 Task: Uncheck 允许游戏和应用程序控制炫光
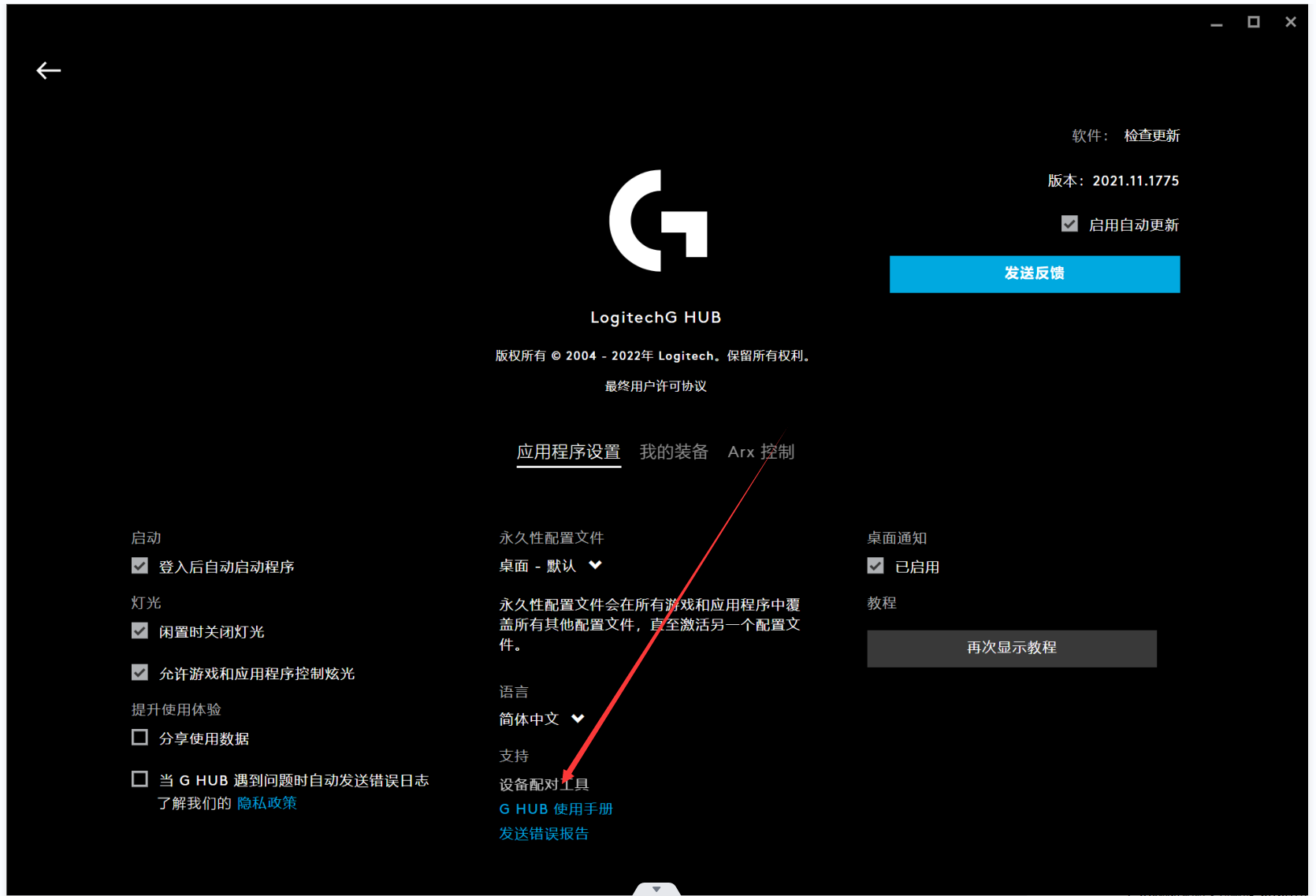coord(139,672)
